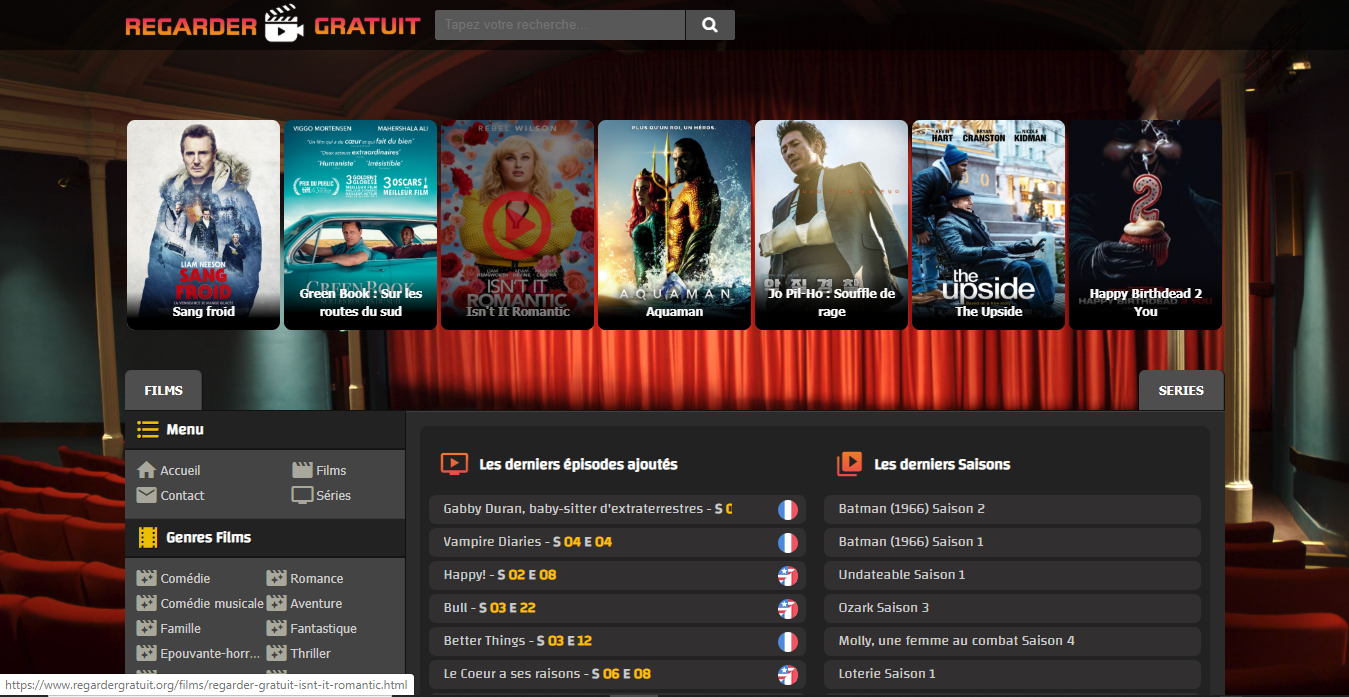The height and width of the screenshot is (697, 1349).
Task: Click the icon beside Comédie genre
Action: [x=146, y=578]
